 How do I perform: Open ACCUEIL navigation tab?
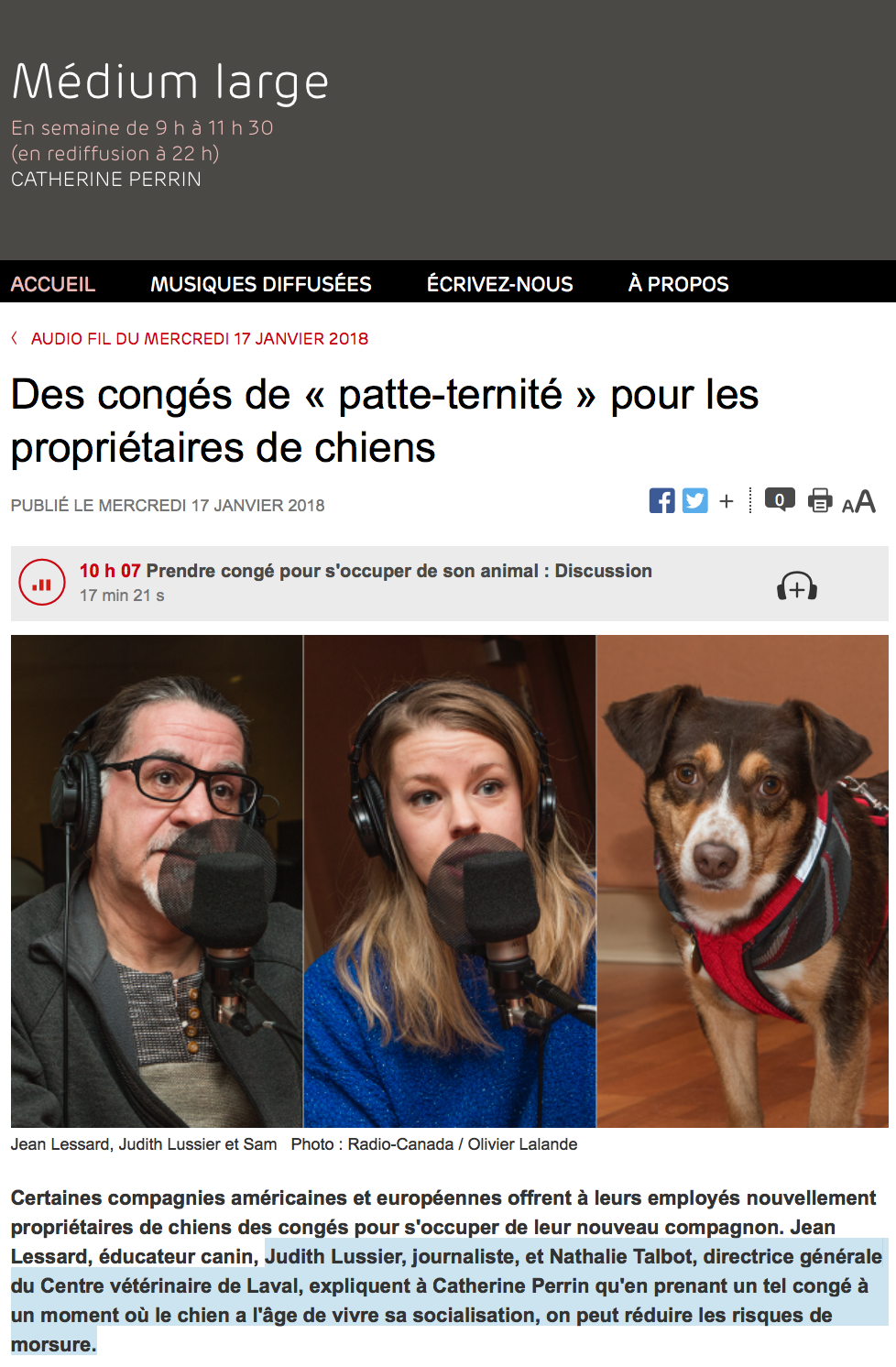pyautogui.click(x=53, y=284)
